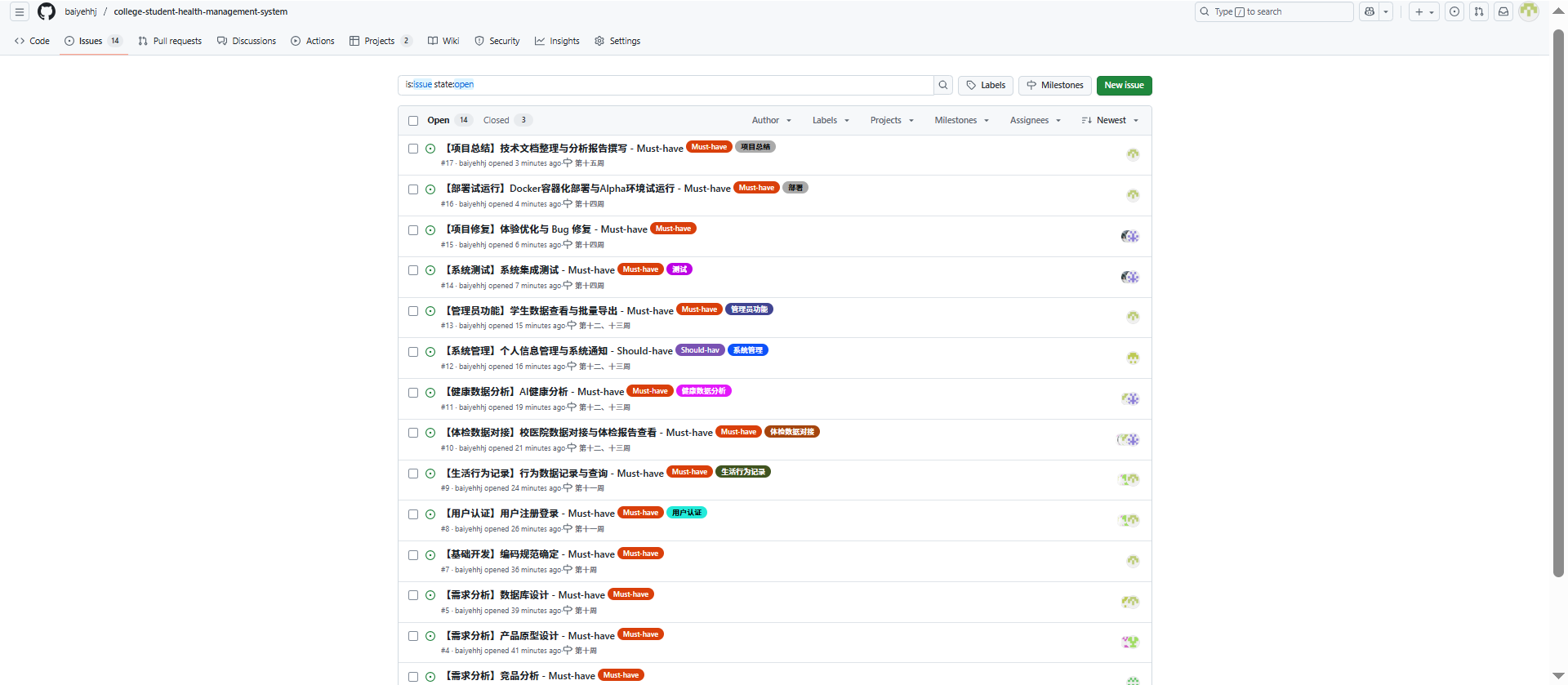Click purple 测试 label on issue #14
The height and width of the screenshot is (685, 1568).
click(x=679, y=269)
